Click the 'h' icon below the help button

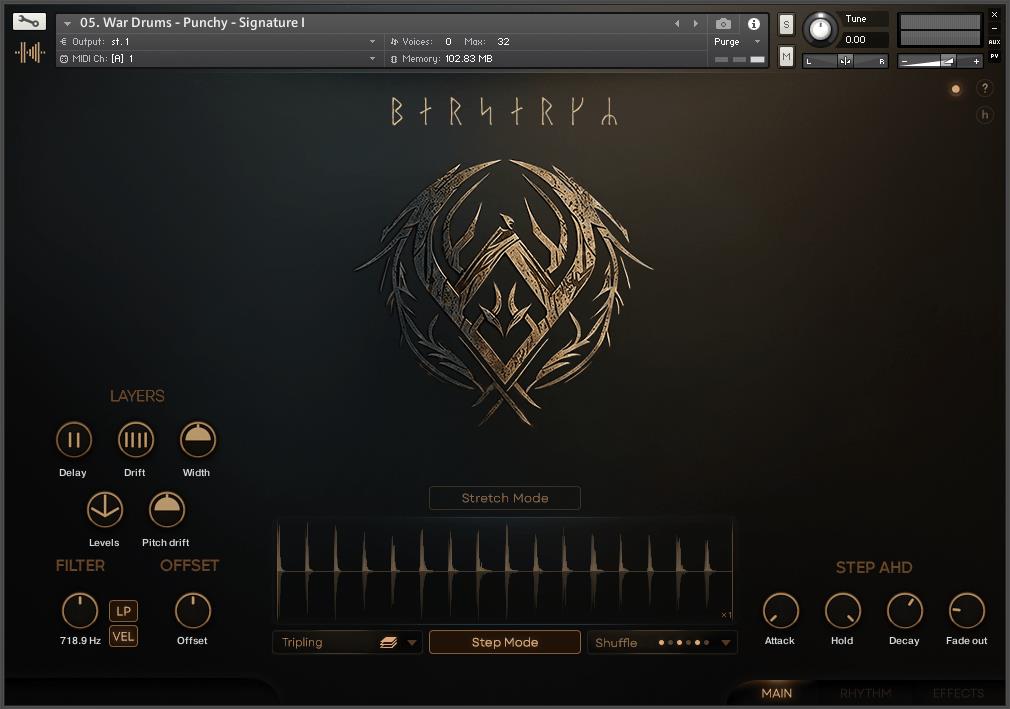click(985, 115)
